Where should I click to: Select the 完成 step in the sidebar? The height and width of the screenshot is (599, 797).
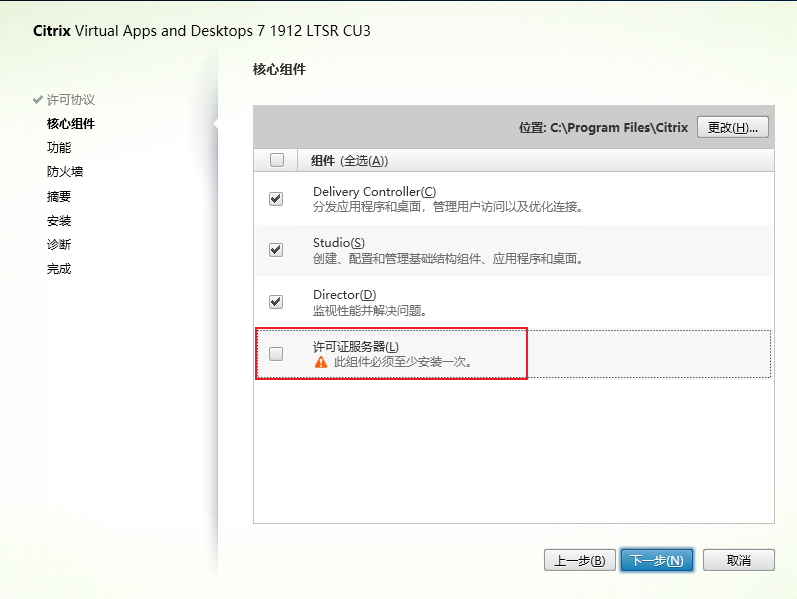[59, 269]
